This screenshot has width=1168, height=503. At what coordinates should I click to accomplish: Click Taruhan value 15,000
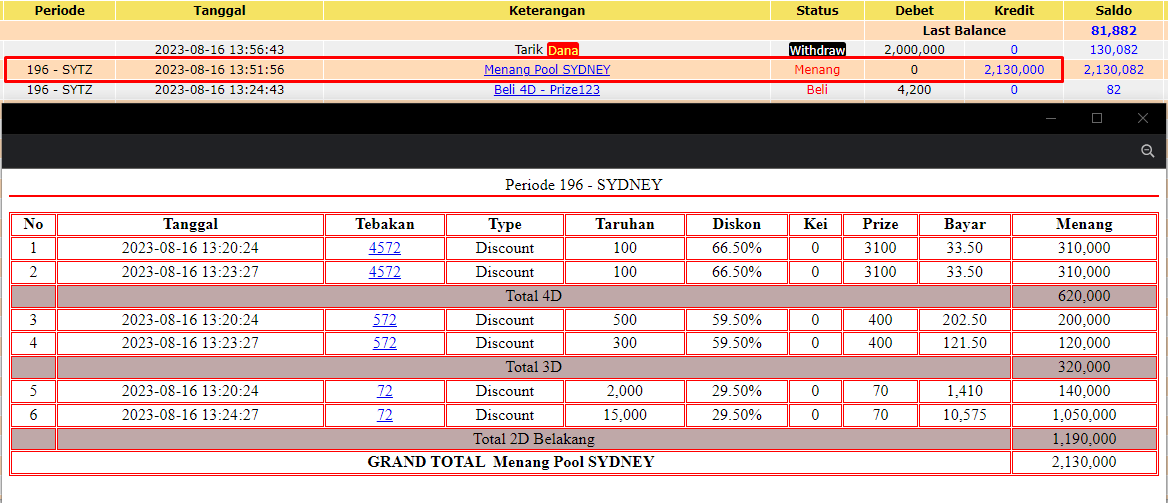624,415
